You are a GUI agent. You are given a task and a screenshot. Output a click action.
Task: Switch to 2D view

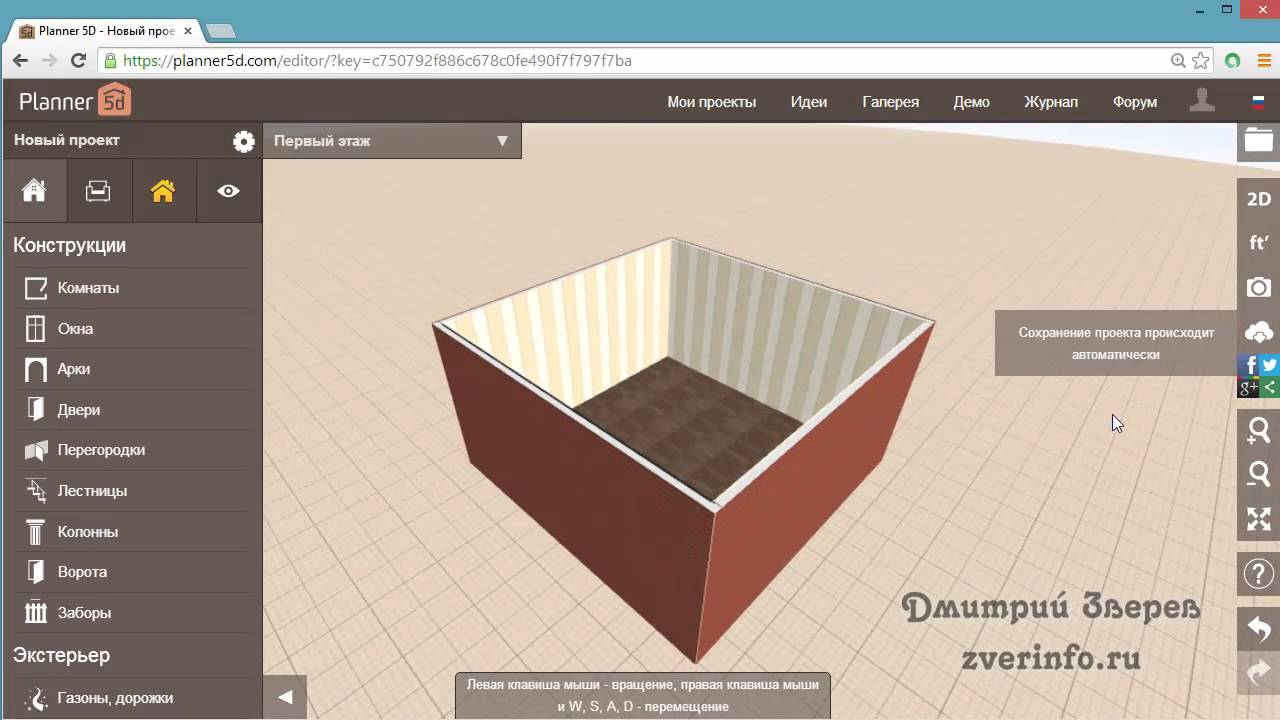1259,199
